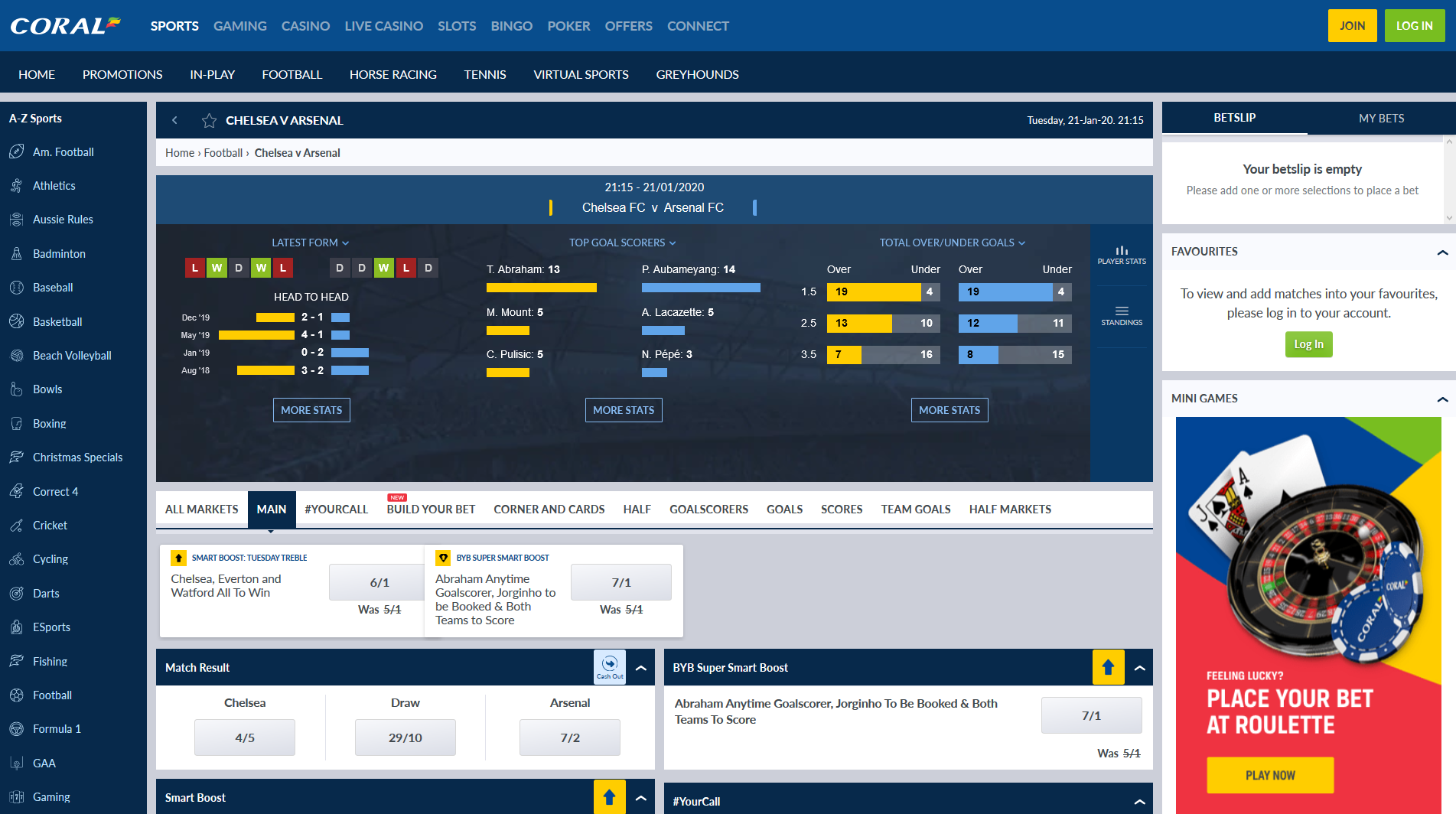Click the Christmas Specials sidebar icon
1456x814 pixels.
[17, 457]
